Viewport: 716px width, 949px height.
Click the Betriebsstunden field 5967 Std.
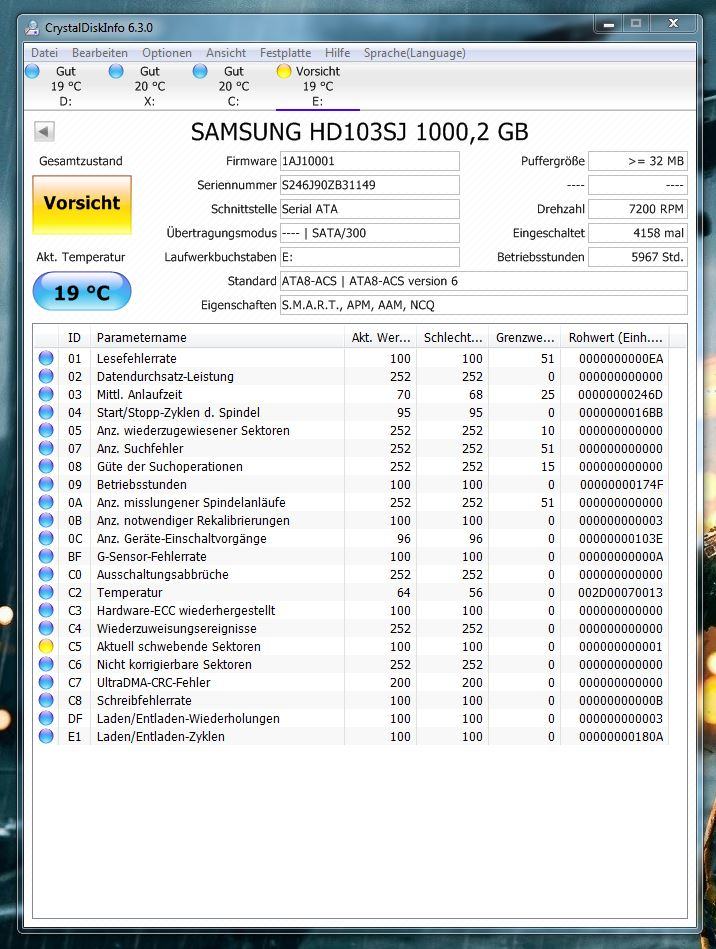(638, 257)
